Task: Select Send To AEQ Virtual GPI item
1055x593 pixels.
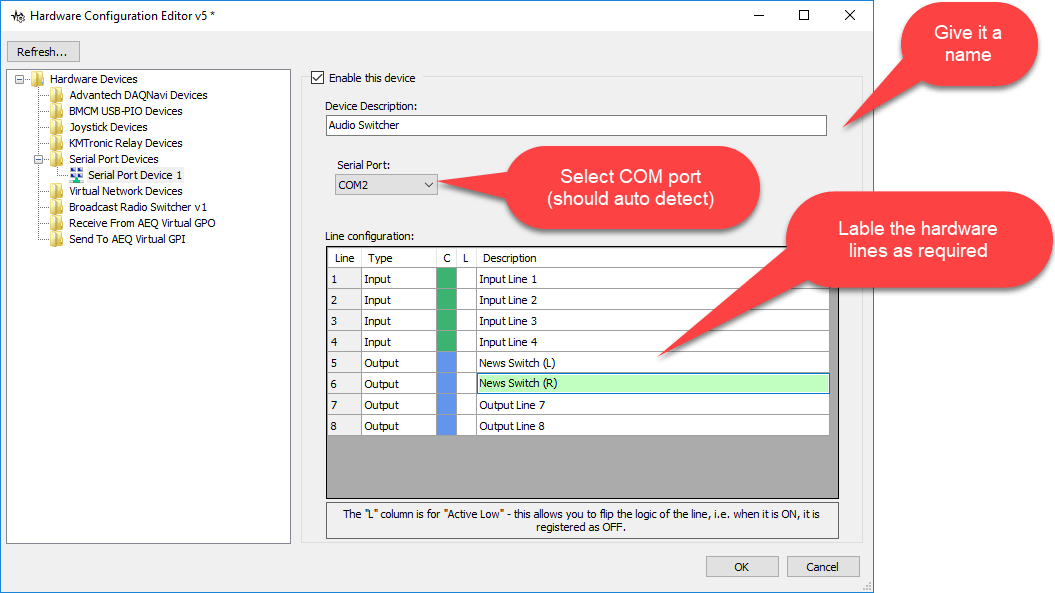Action: point(126,239)
